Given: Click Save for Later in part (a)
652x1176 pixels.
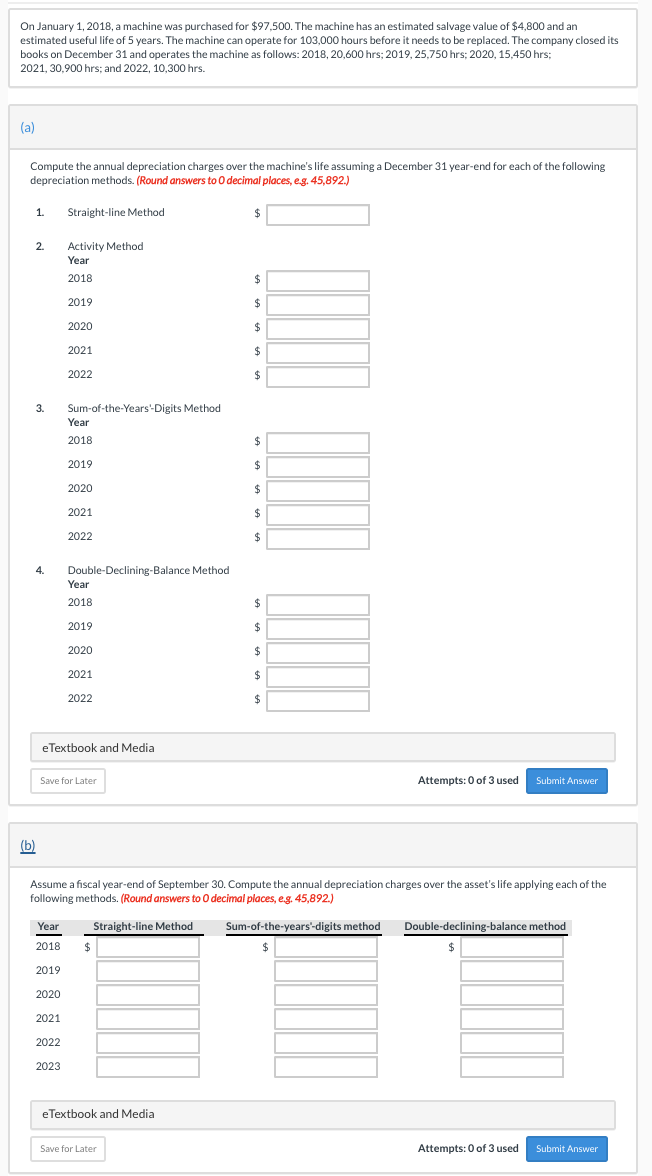Looking at the screenshot, I should [67, 781].
